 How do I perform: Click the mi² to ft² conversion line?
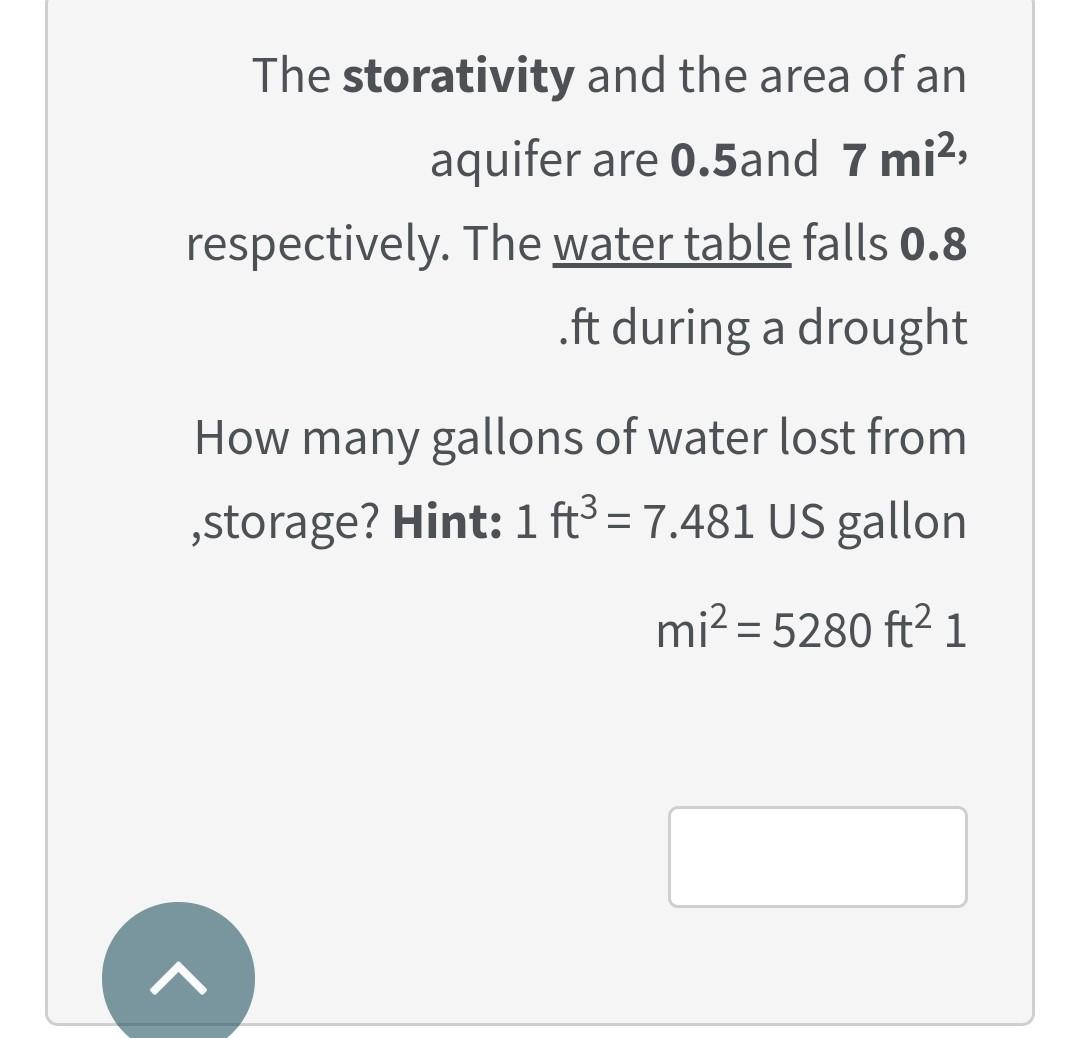point(810,628)
